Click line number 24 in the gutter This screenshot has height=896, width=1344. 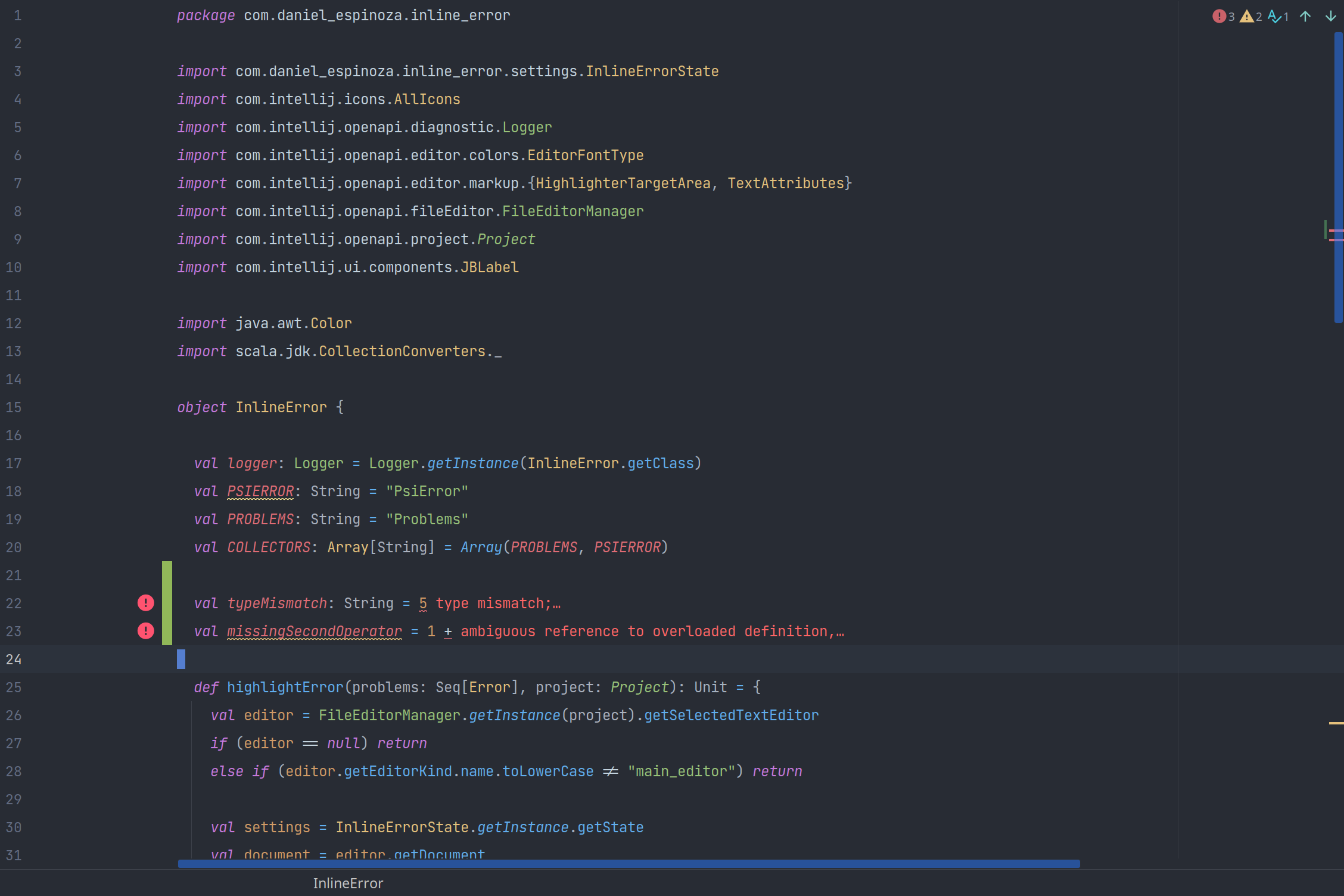[x=14, y=659]
